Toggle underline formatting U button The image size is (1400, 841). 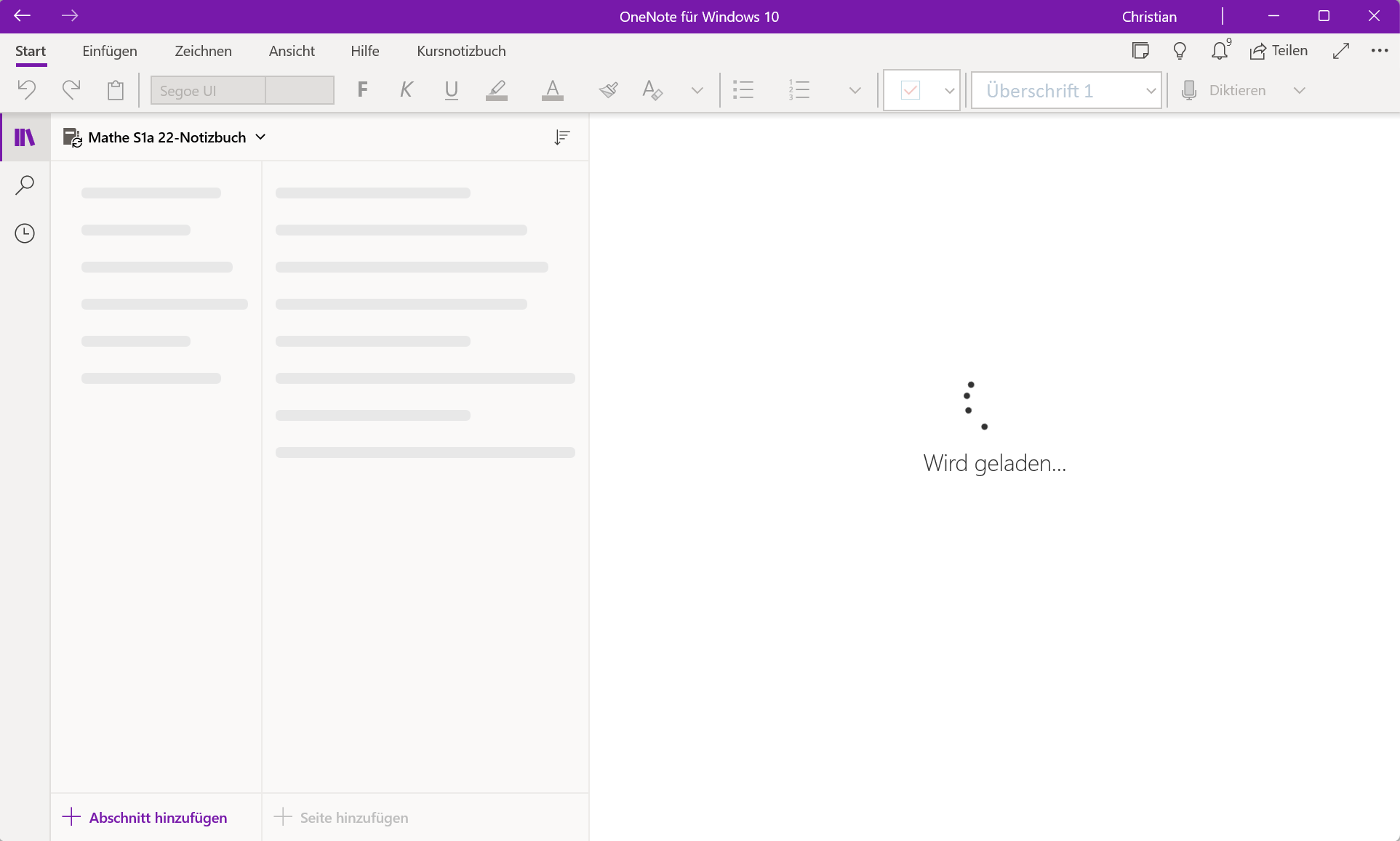(x=451, y=90)
